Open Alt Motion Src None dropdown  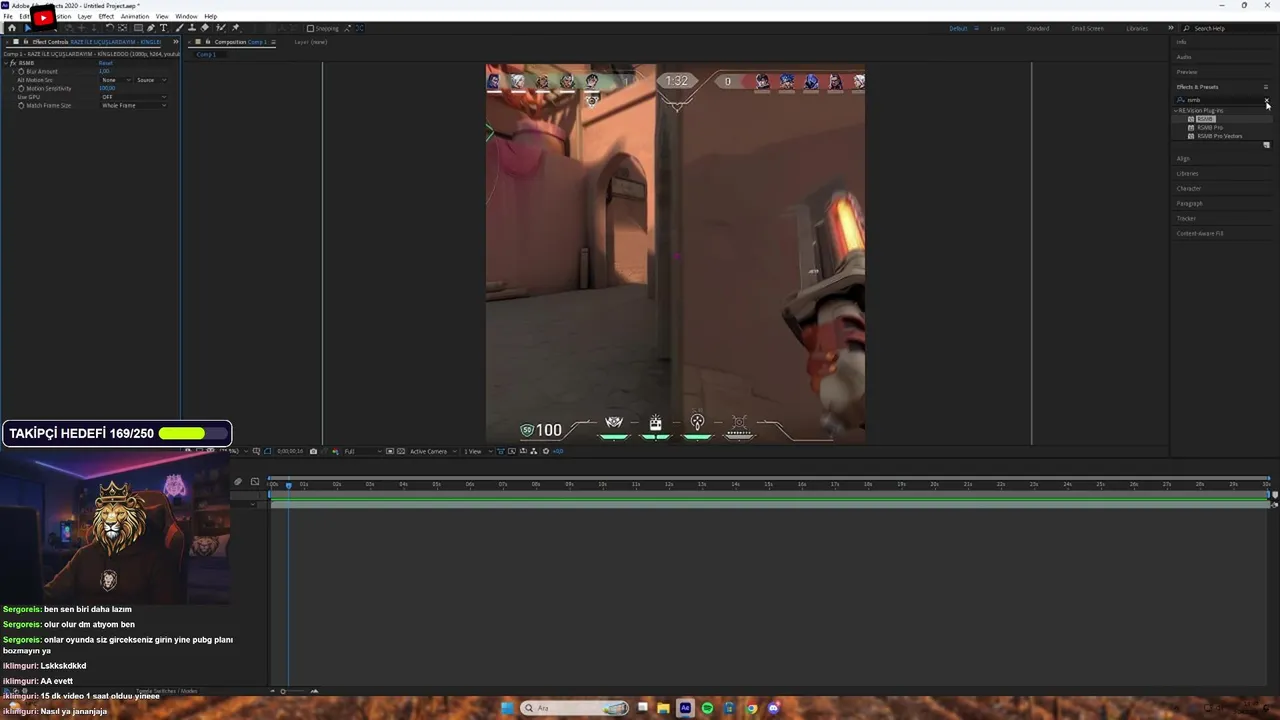(x=115, y=80)
